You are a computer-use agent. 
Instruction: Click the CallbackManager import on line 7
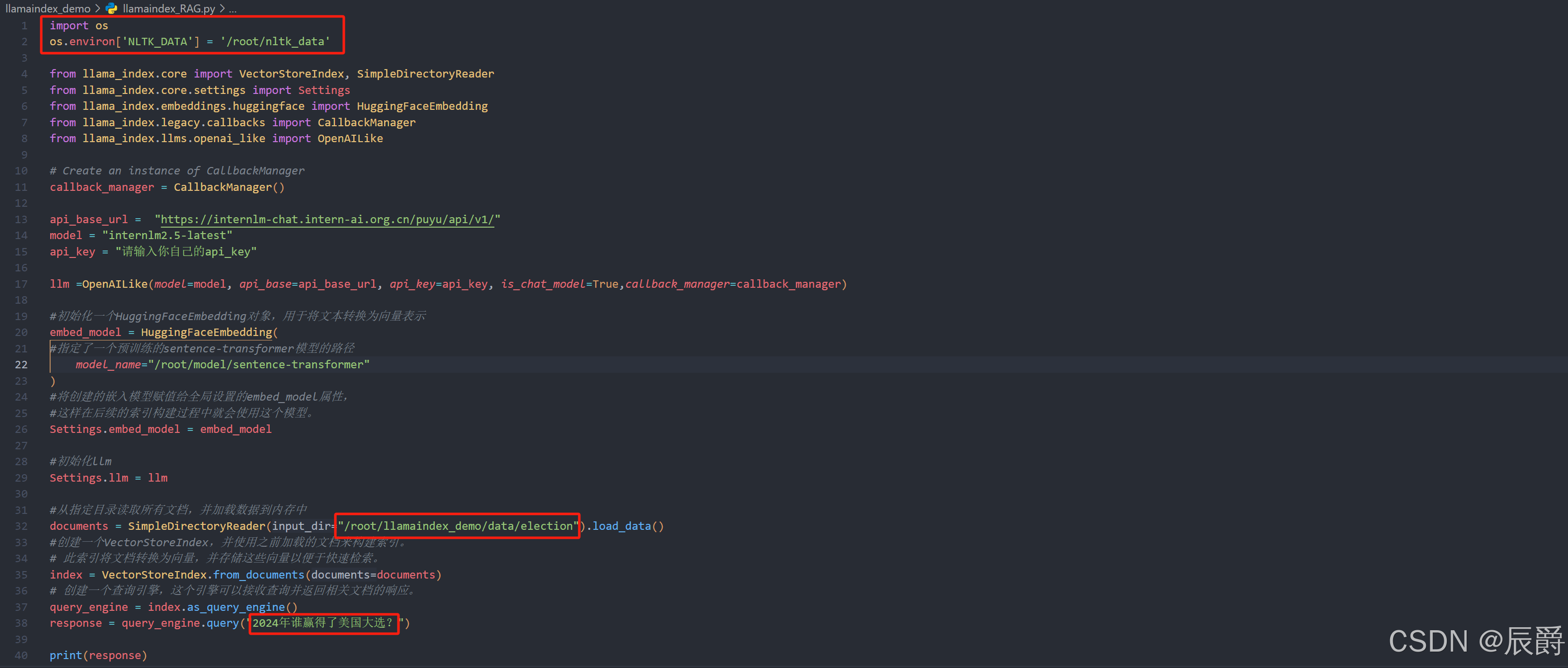(366, 122)
